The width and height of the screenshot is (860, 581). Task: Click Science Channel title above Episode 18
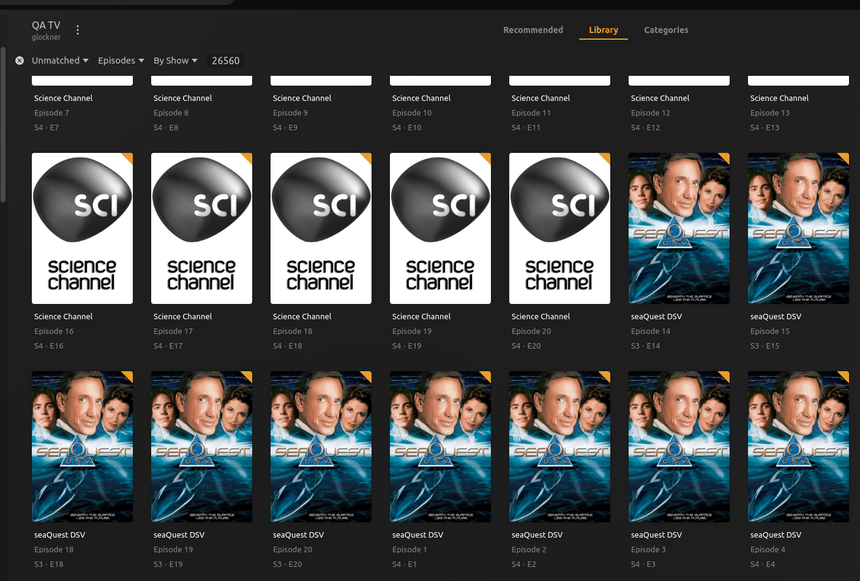coord(302,317)
